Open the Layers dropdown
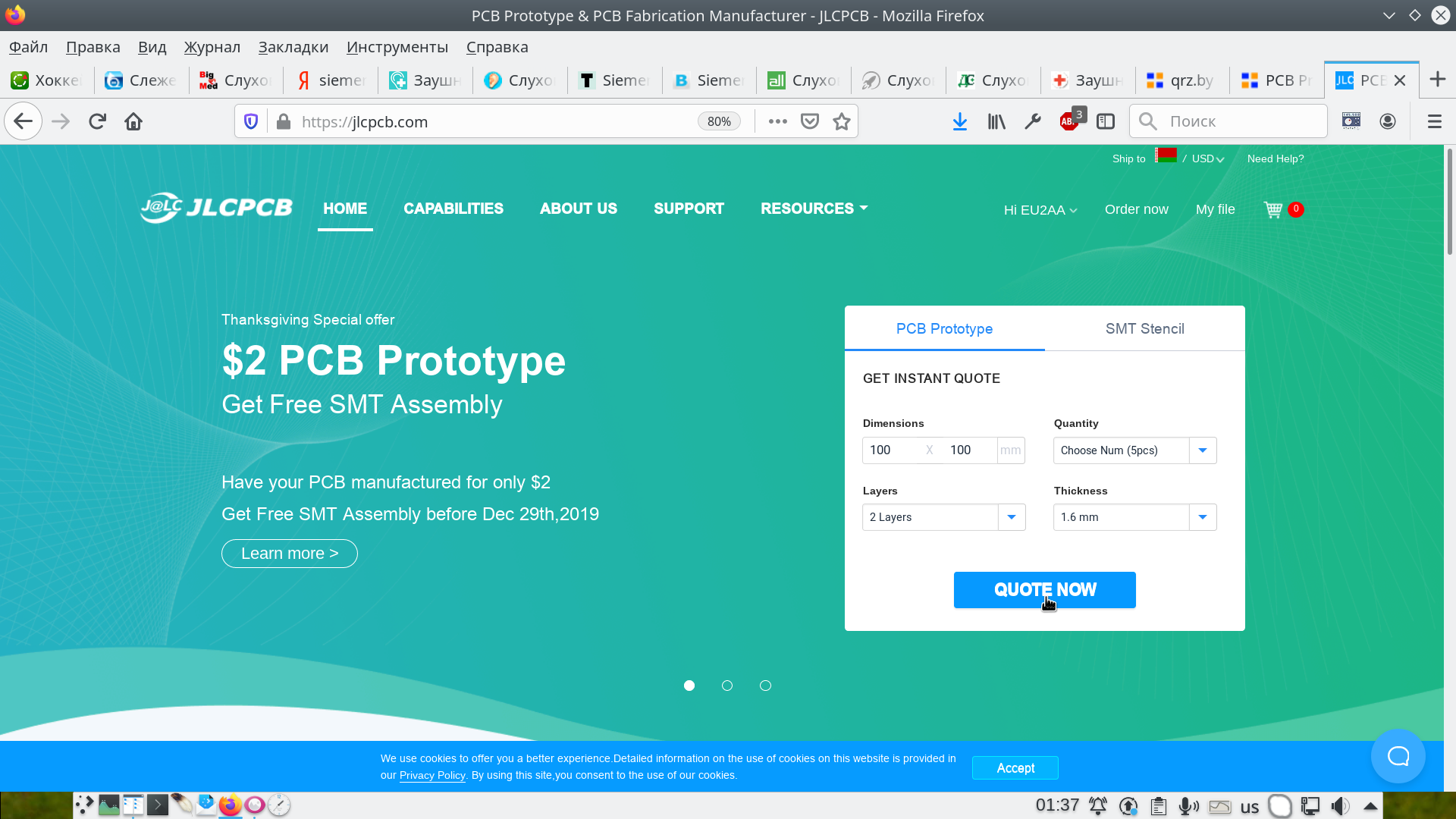Viewport: 1456px width, 819px height. 944,517
